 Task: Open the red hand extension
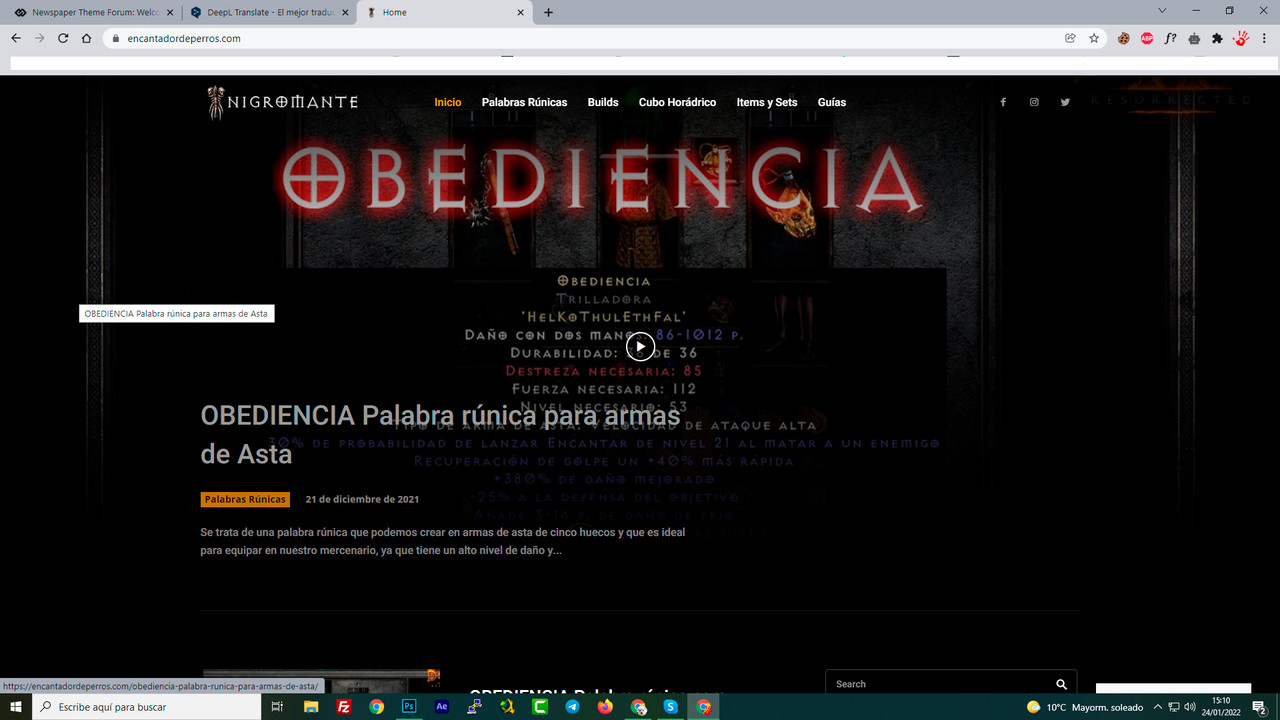click(1241, 38)
